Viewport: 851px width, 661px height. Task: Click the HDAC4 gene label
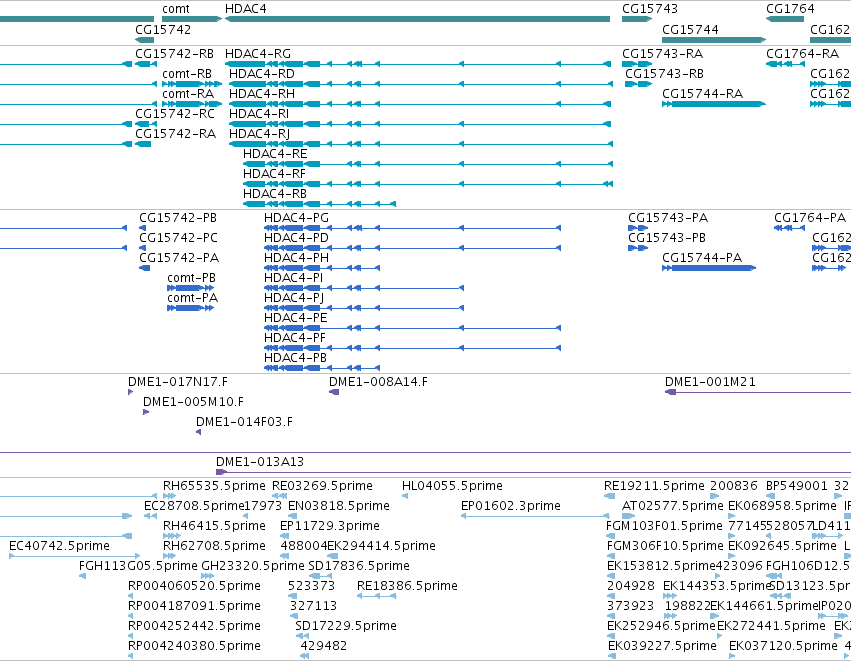click(x=245, y=9)
